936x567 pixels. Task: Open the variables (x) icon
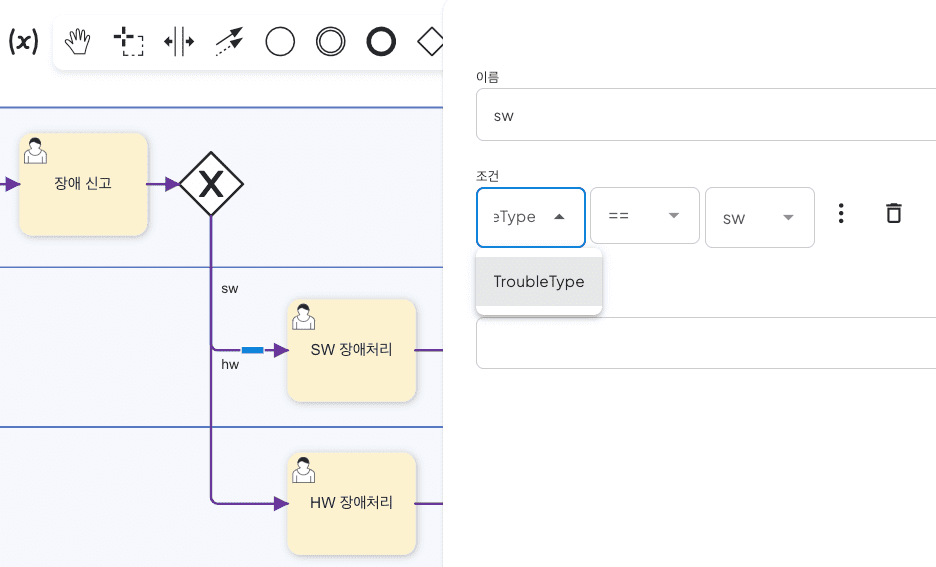23,42
